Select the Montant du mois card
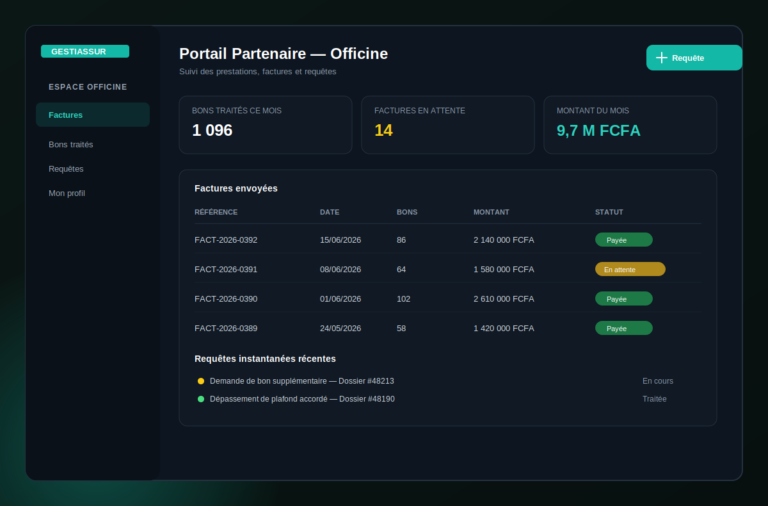This screenshot has height=506, width=768. click(630, 125)
